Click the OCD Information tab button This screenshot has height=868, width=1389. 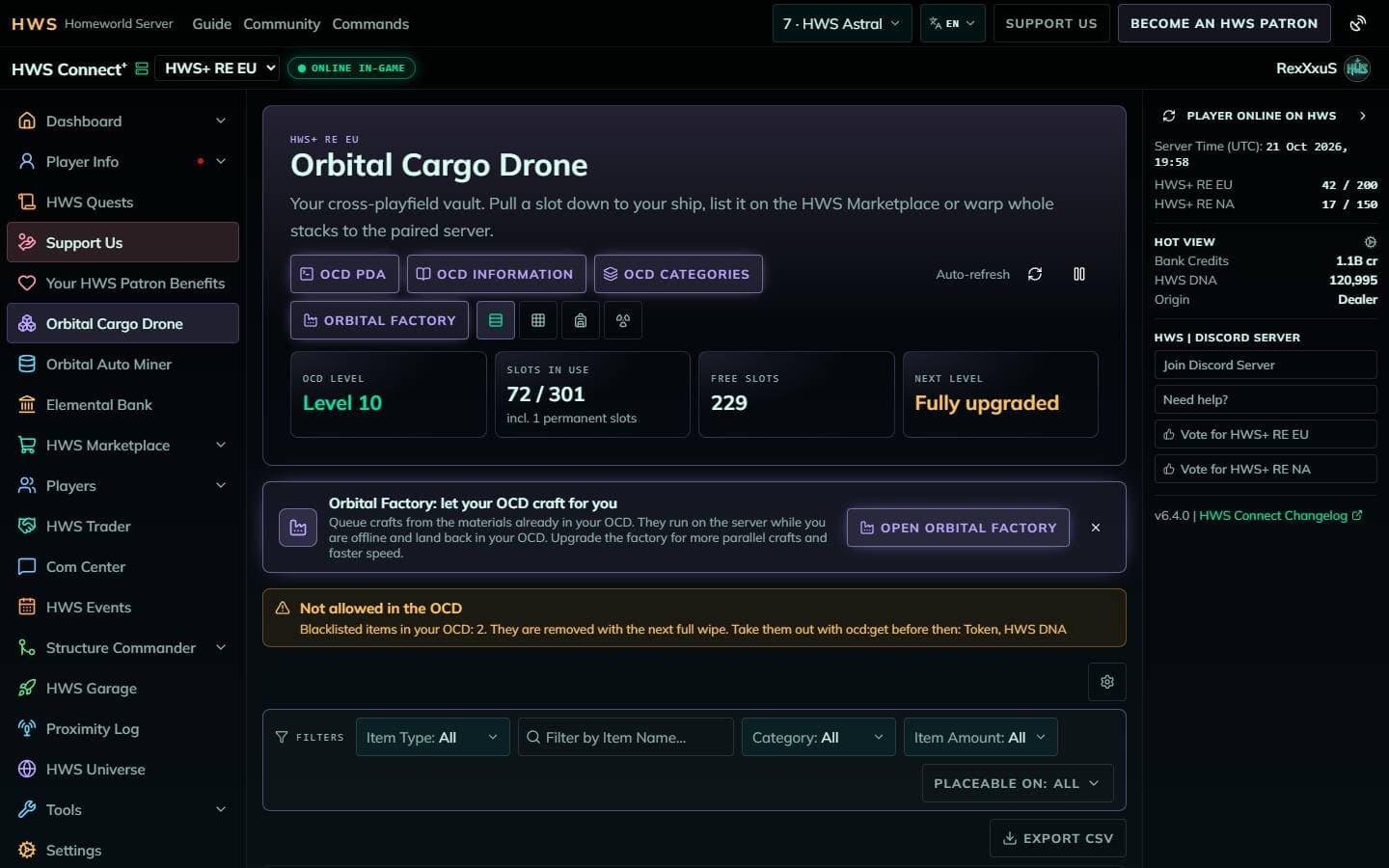(496, 274)
